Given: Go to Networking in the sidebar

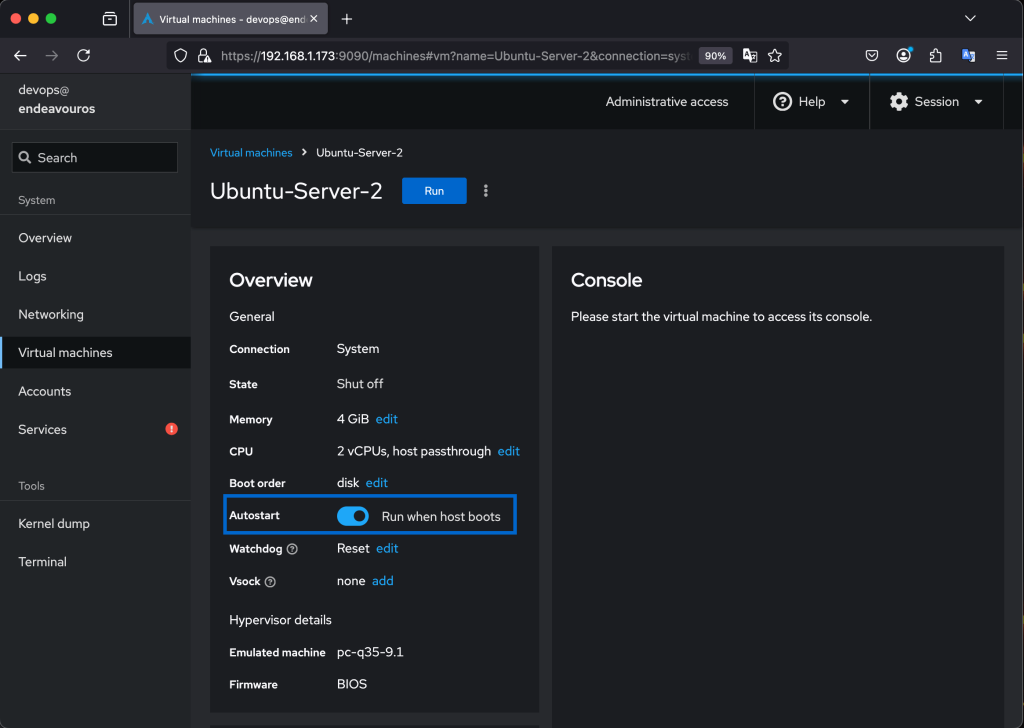Looking at the screenshot, I should (51, 314).
